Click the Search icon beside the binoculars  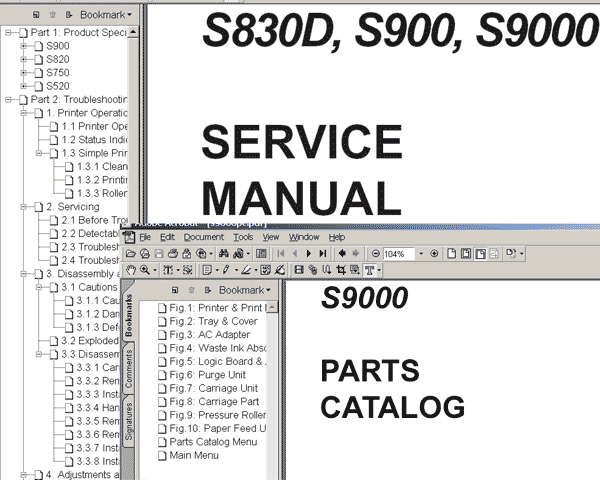pos(238,253)
